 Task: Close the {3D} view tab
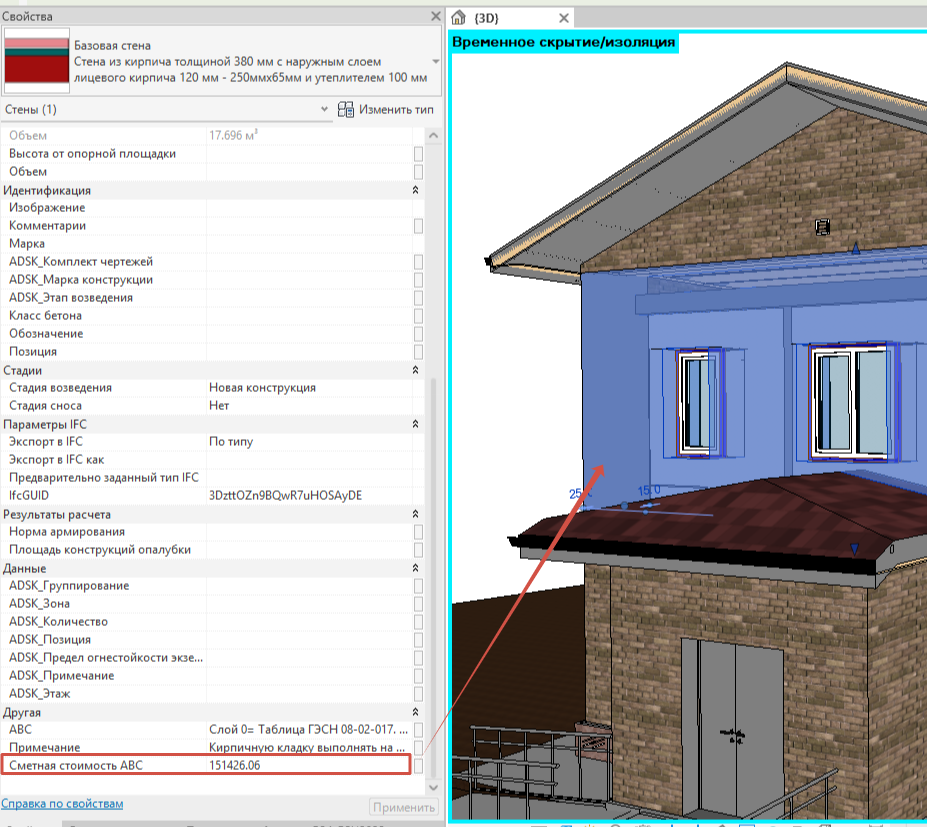tap(564, 18)
